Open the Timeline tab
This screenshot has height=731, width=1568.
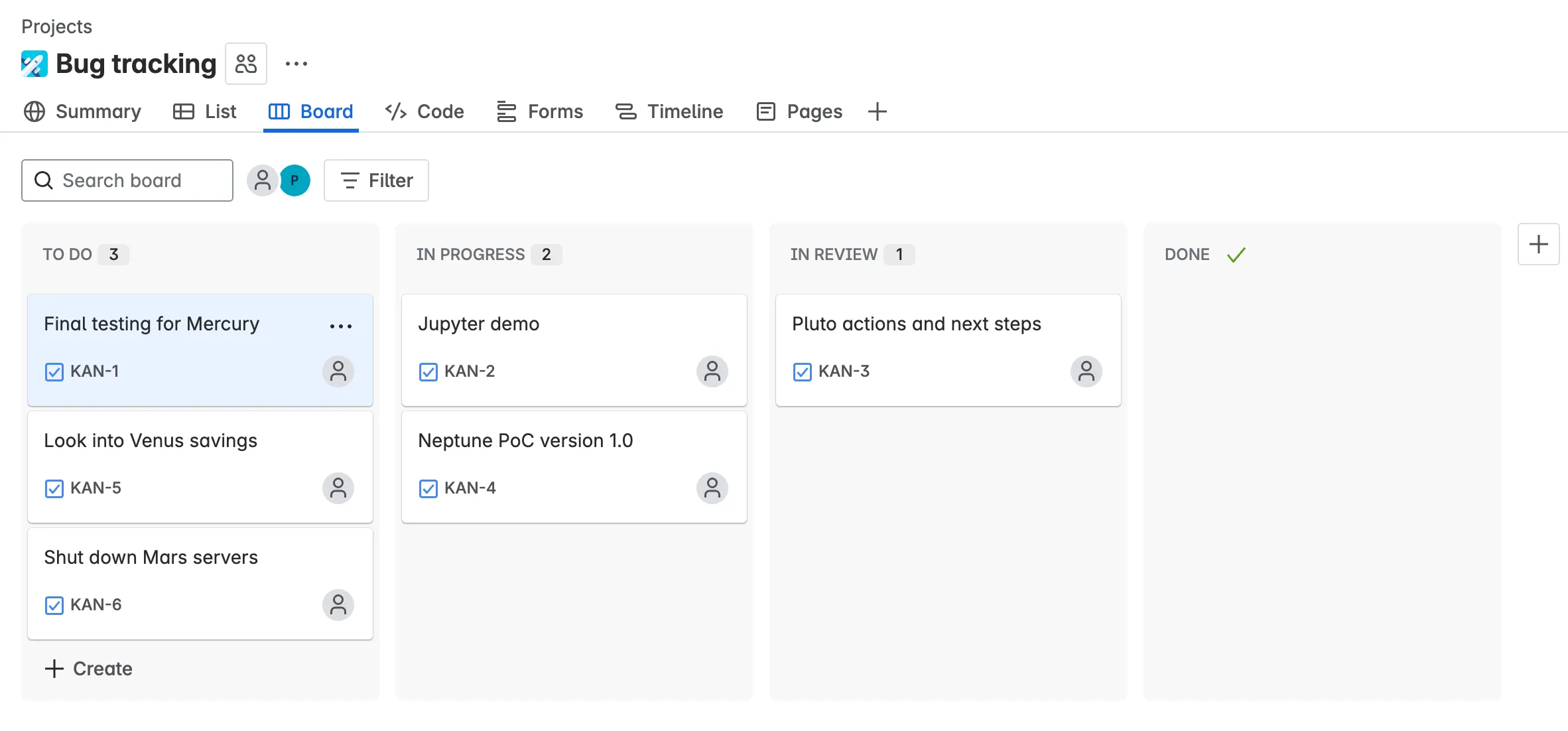click(669, 111)
